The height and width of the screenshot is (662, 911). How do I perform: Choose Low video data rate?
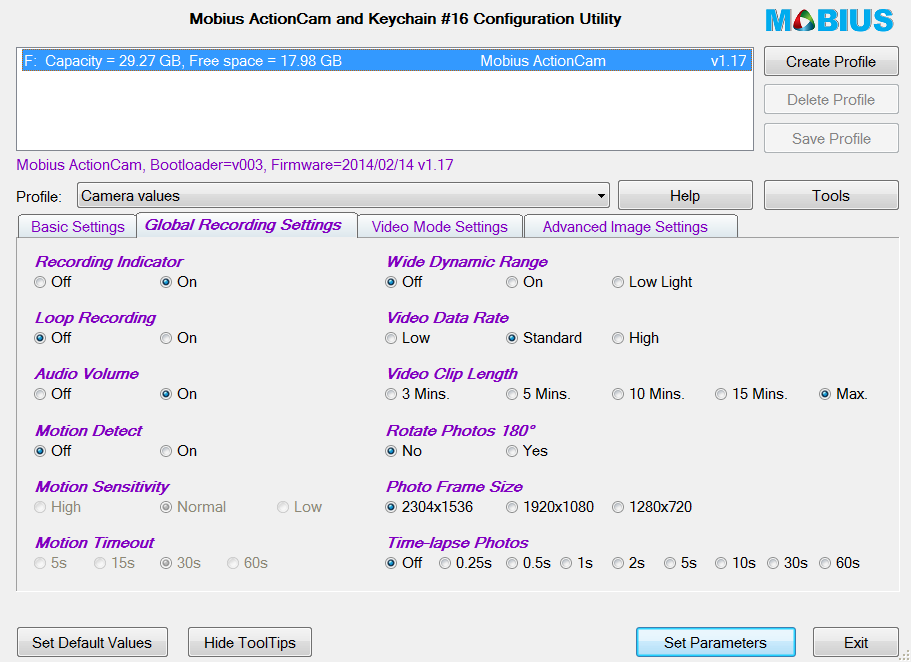pos(407,338)
